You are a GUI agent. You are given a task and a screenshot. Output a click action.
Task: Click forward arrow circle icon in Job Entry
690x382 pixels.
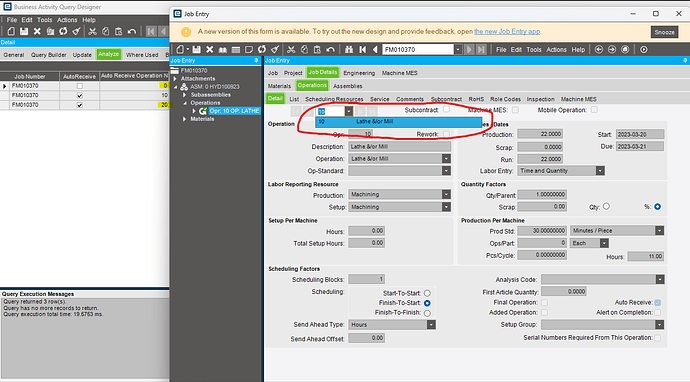coord(612,50)
